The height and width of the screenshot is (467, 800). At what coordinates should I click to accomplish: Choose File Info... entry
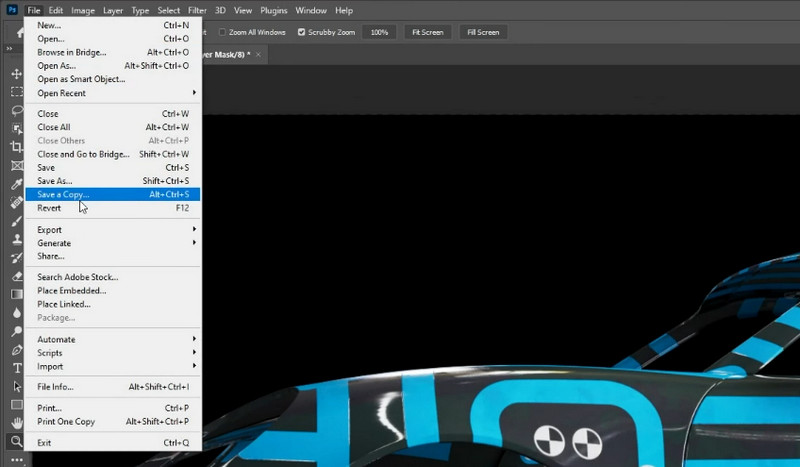(x=113, y=387)
